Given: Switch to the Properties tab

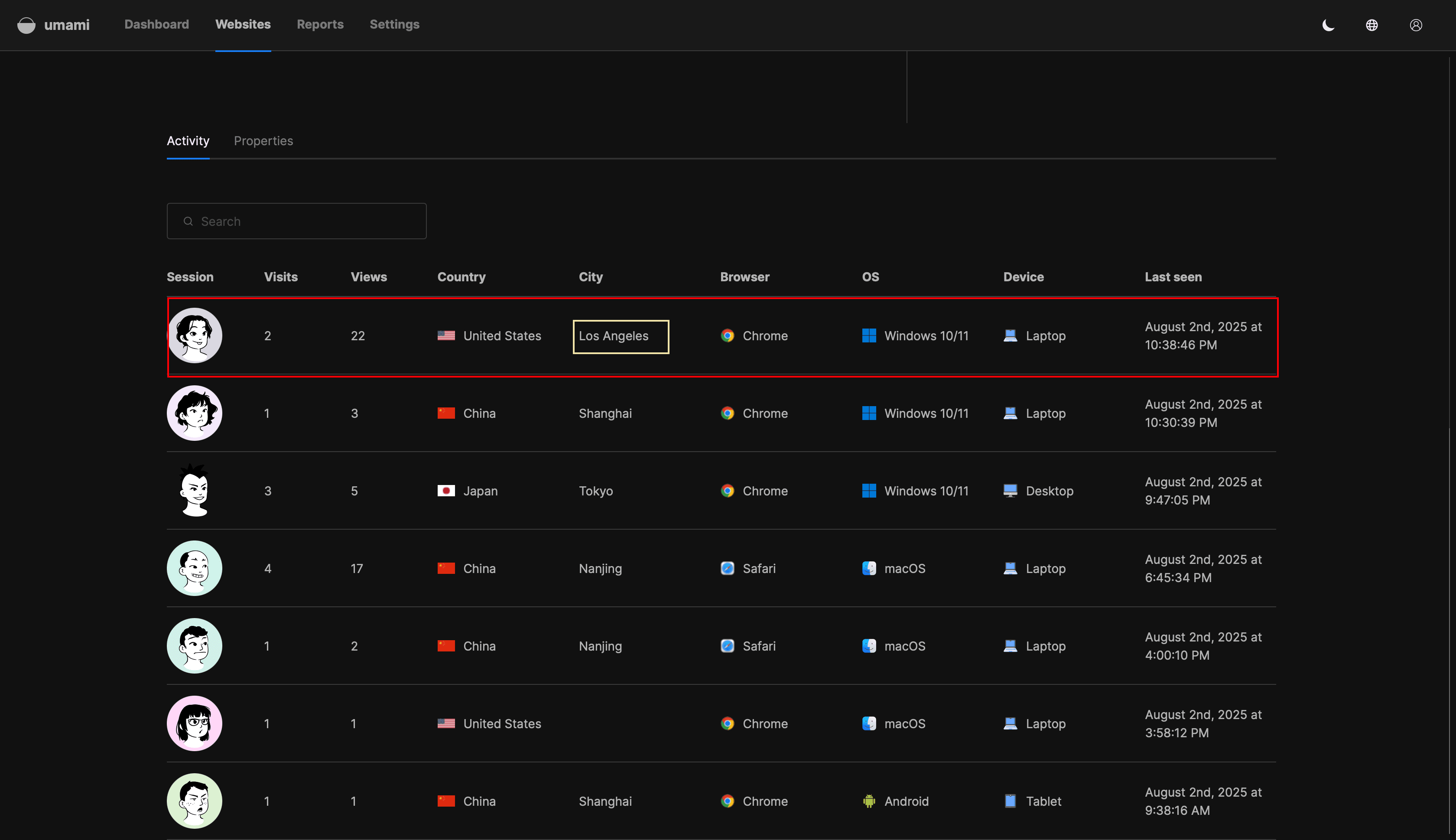Looking at the screenshot, I should tap(263, 141).
